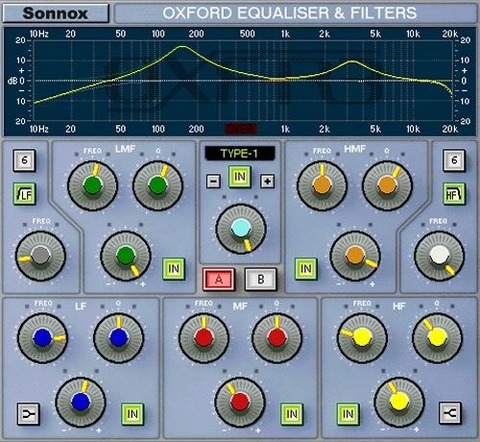This screenshot has width=480, height=442.
Task: Open the TYPE-1 EQ type selector
Action: coord(240,154)
